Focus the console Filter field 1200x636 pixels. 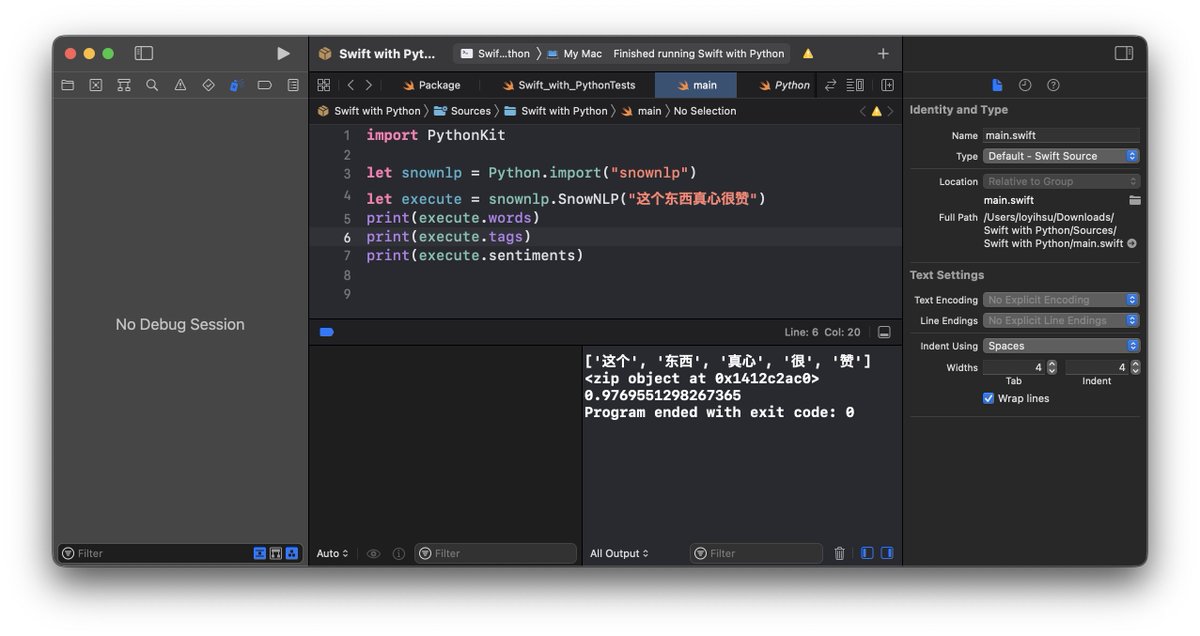click(x=756, y=553)
